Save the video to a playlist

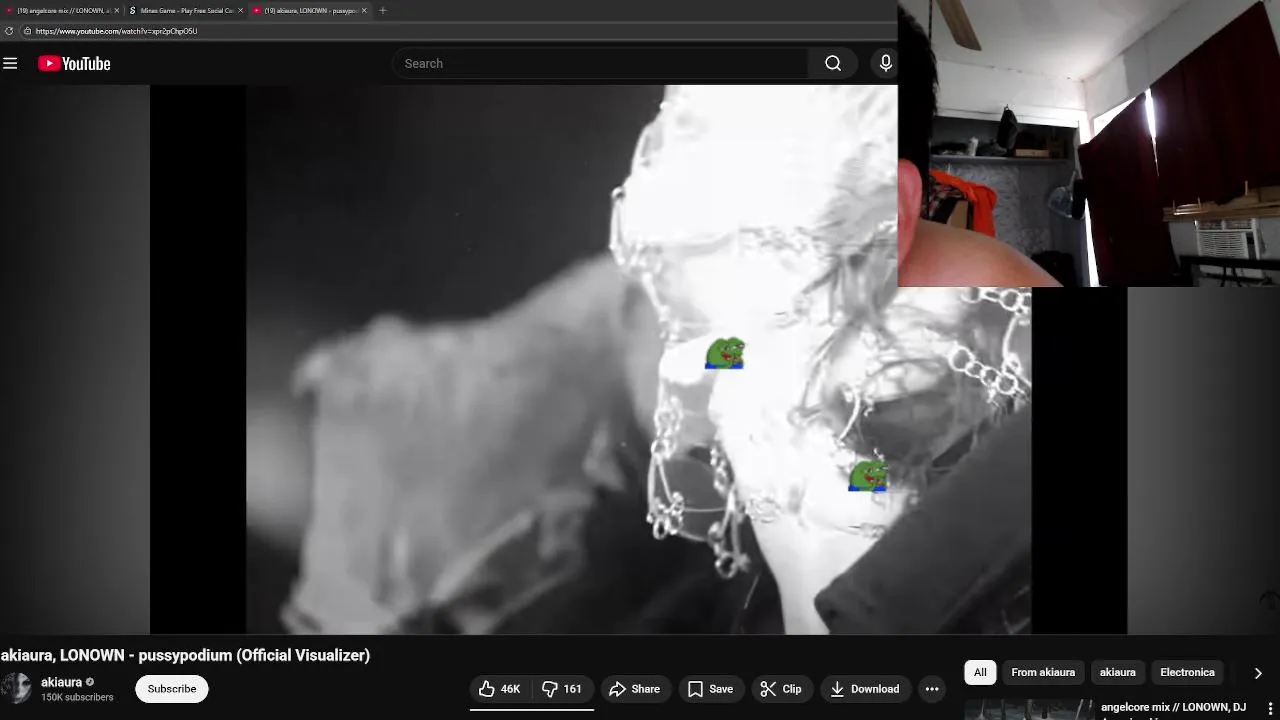pyautogui.click(x=710, y=689)
